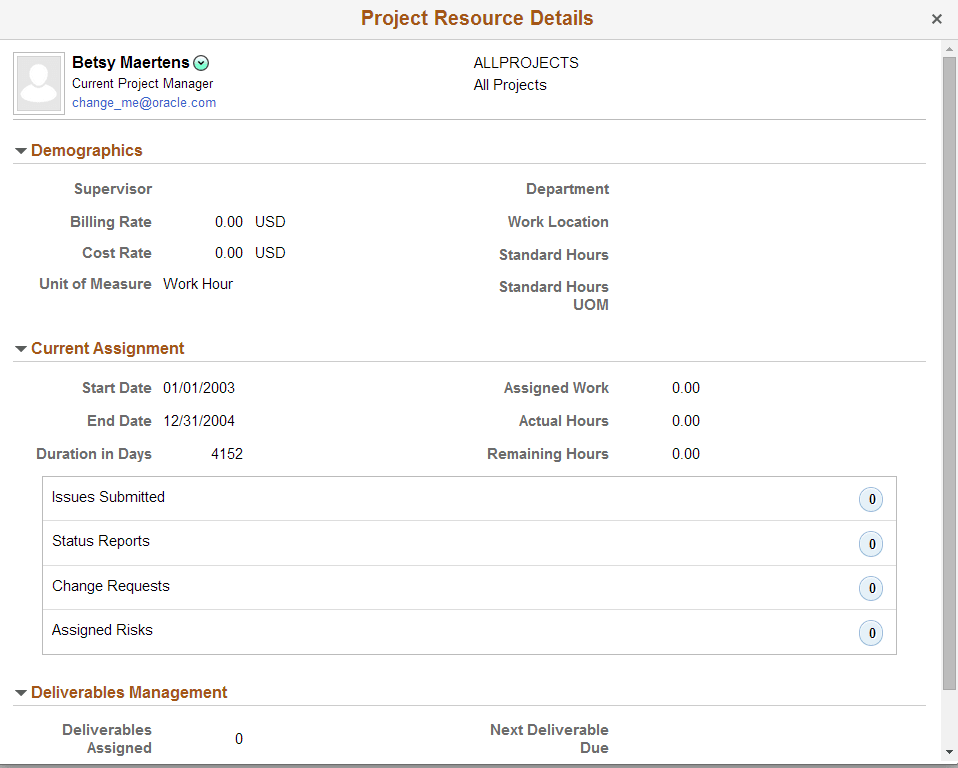
Task: View the Issues Submitted count badge
Action: [871, 499]
